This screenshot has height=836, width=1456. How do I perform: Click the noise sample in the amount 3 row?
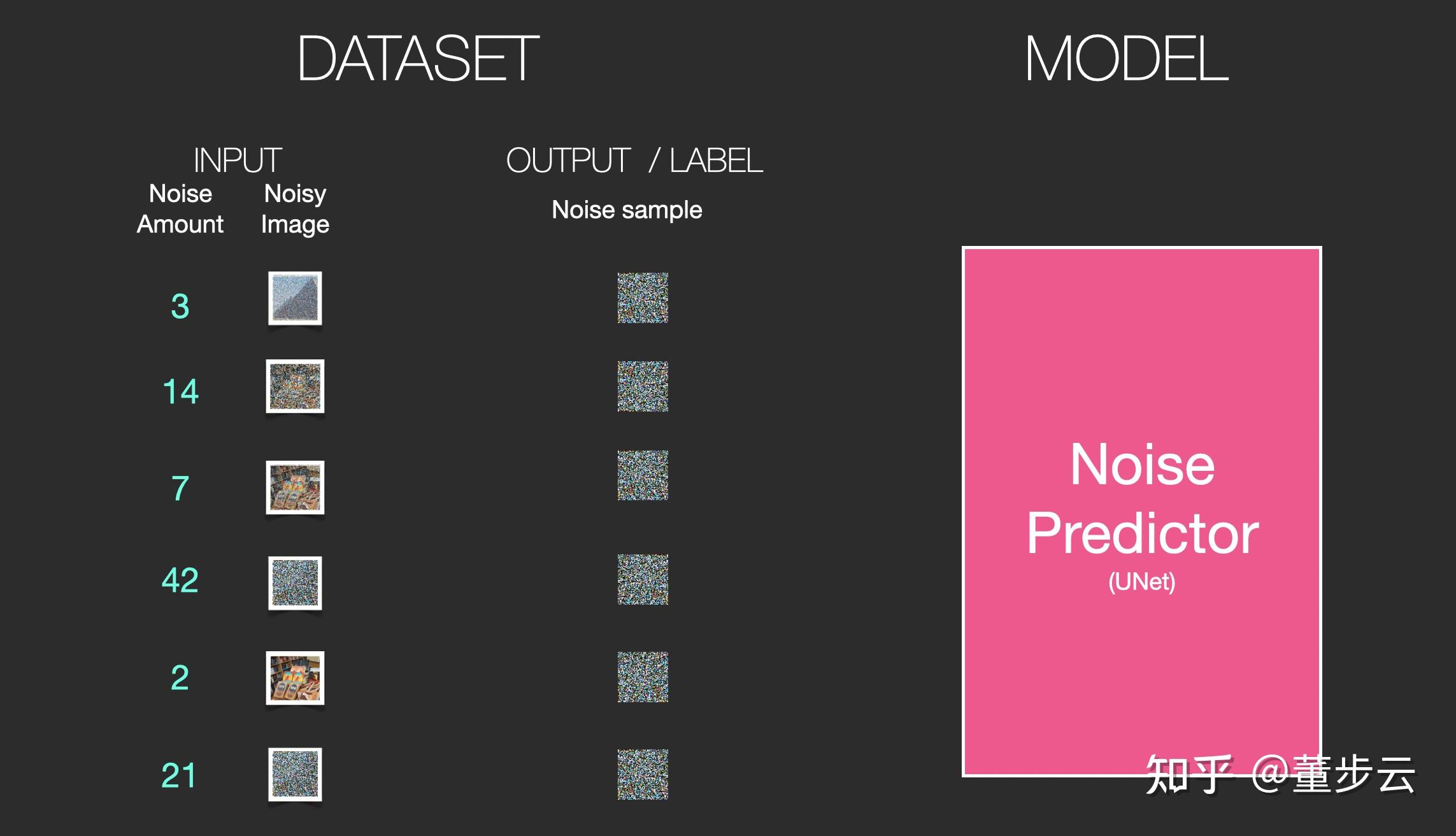pos(643,298)
